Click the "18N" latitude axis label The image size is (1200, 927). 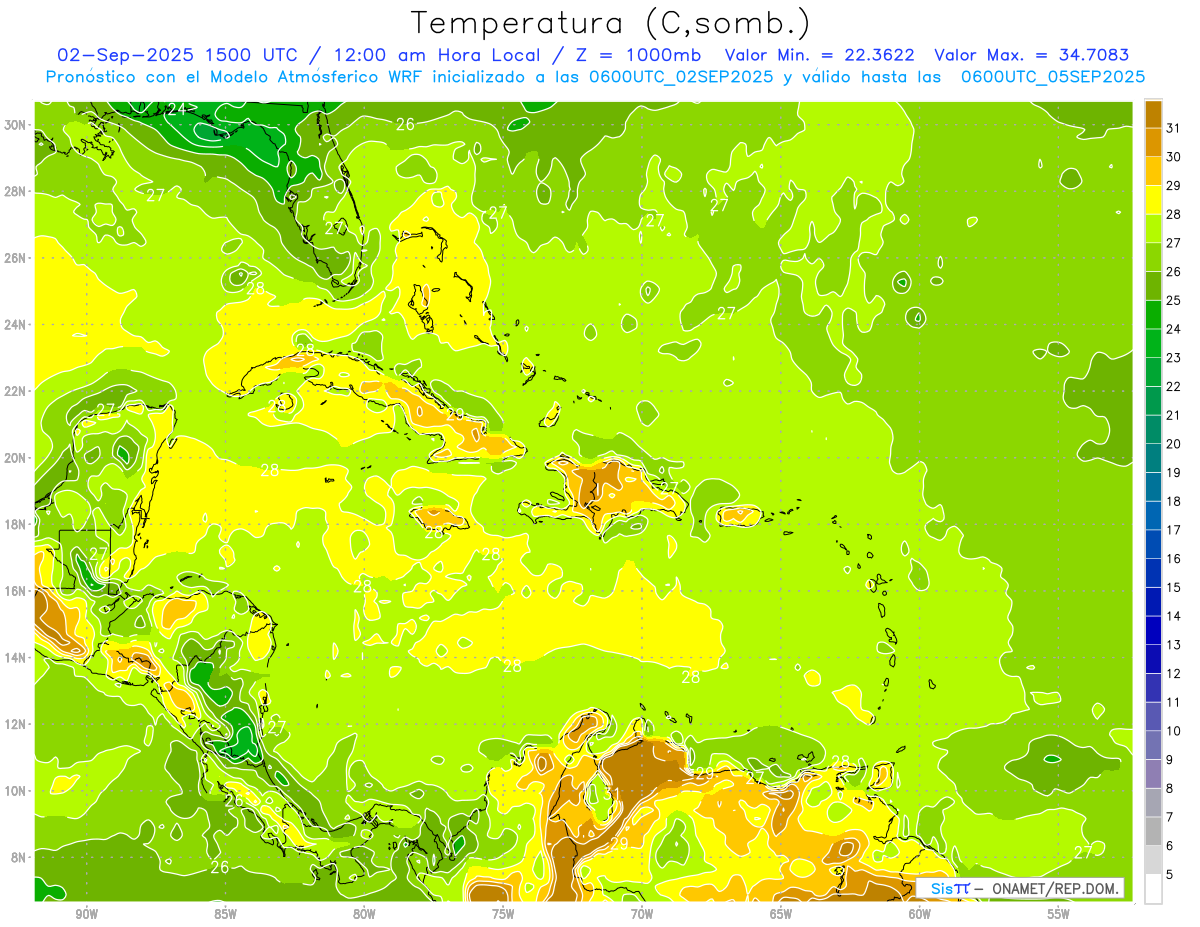coord(15,524)
